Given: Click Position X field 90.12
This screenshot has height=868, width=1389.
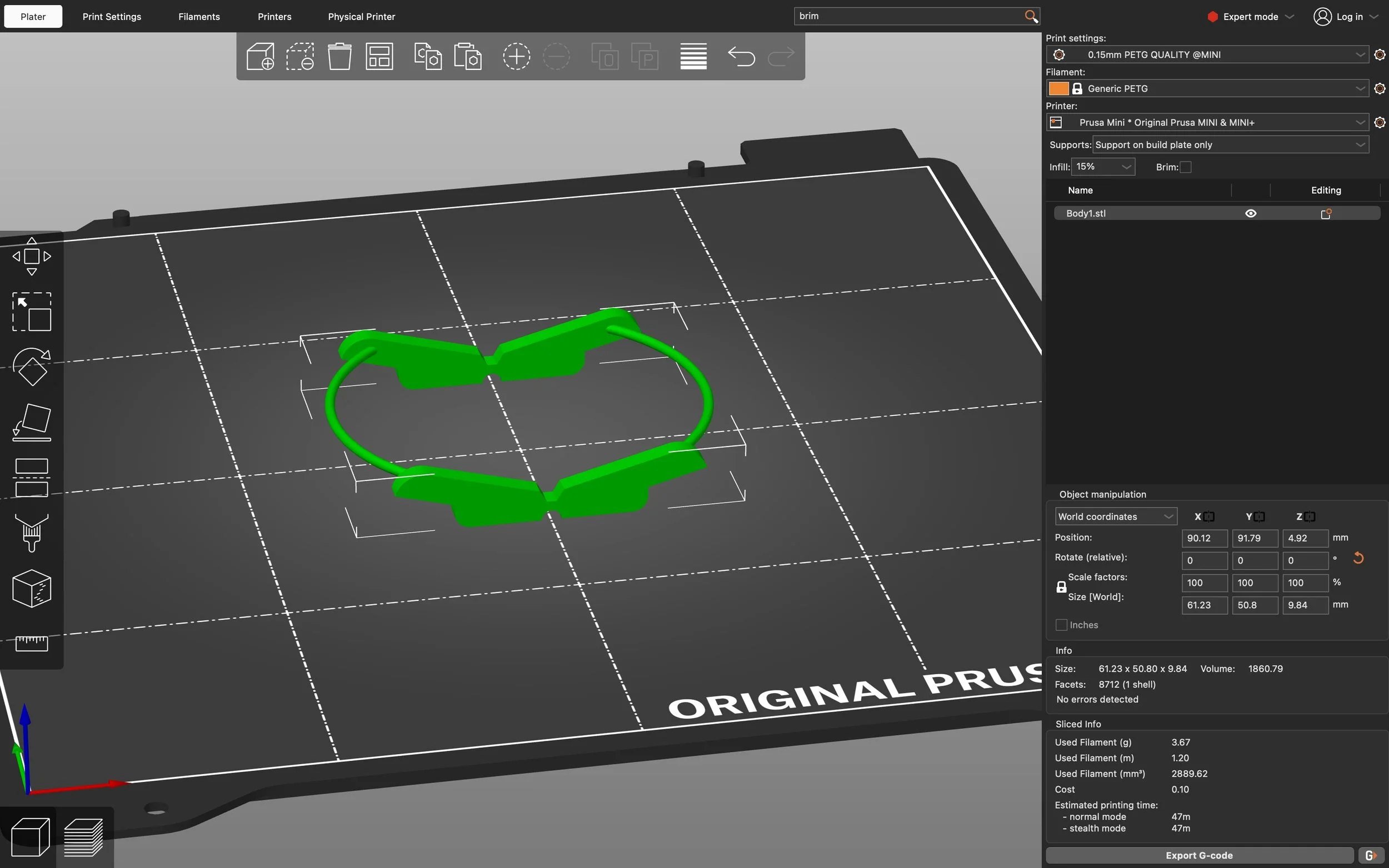Looking at the screenshot, I should click(x=1205, y=539).
